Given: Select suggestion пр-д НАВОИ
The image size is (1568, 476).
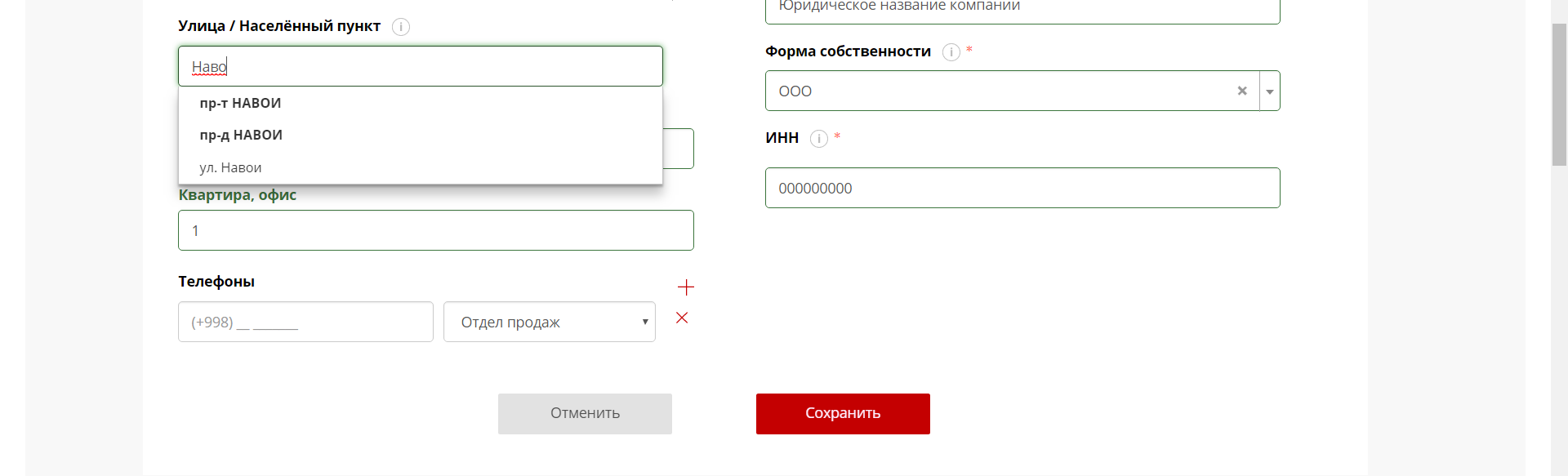Looking at the screenshot, I should 242,135.
